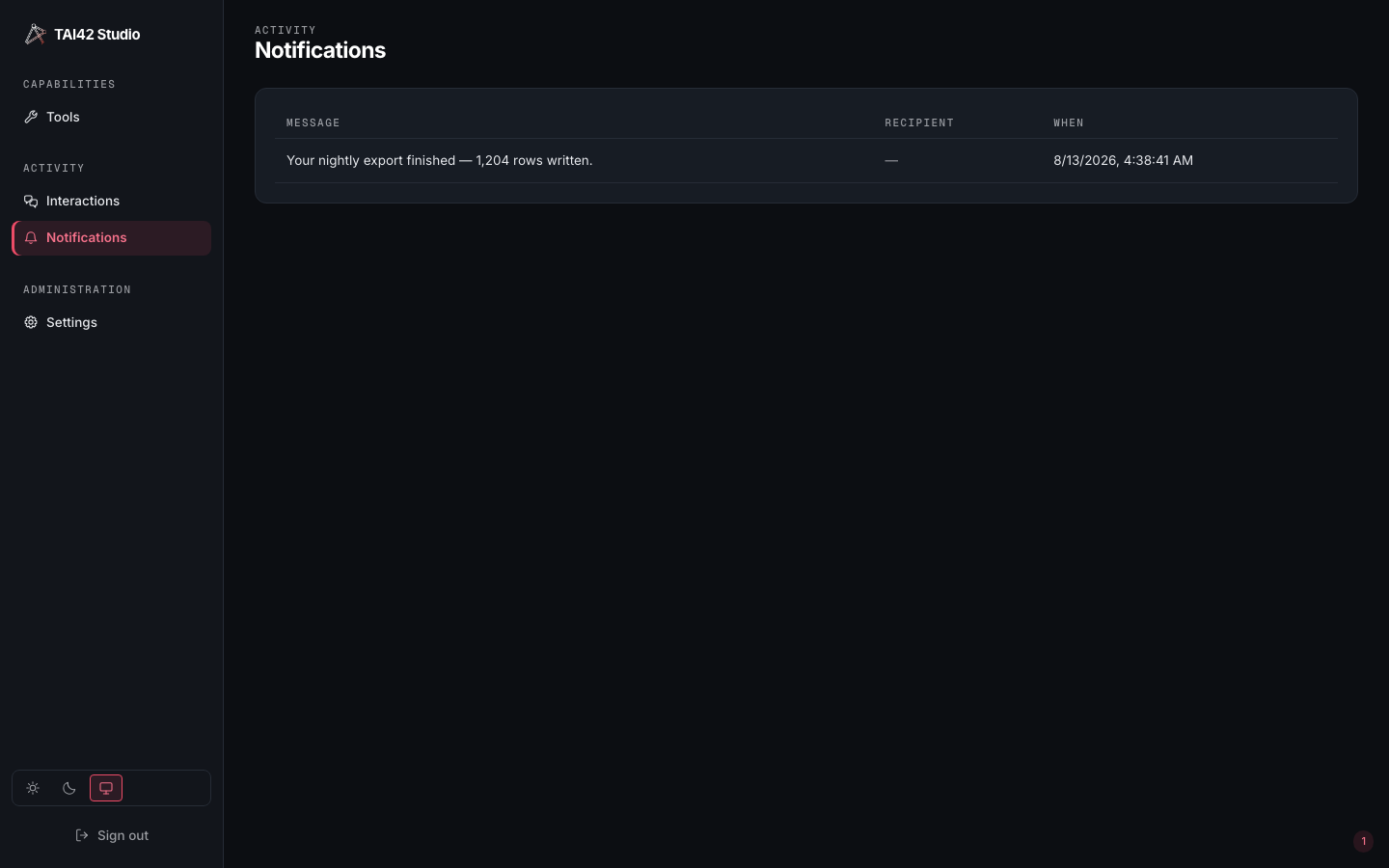
Task: Select the nightly export finished message
Action: (x=440, y=160)
